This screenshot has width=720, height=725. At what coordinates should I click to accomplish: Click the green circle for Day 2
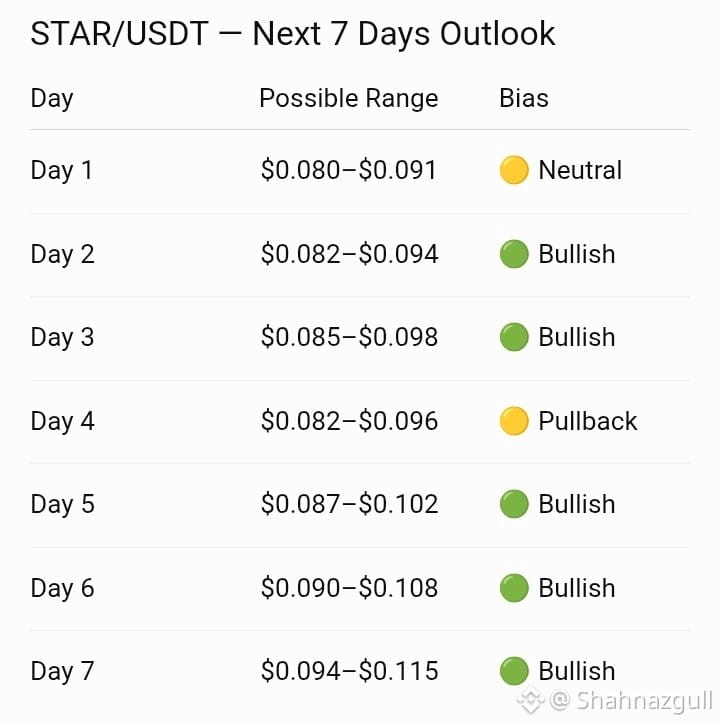(514, 254)
